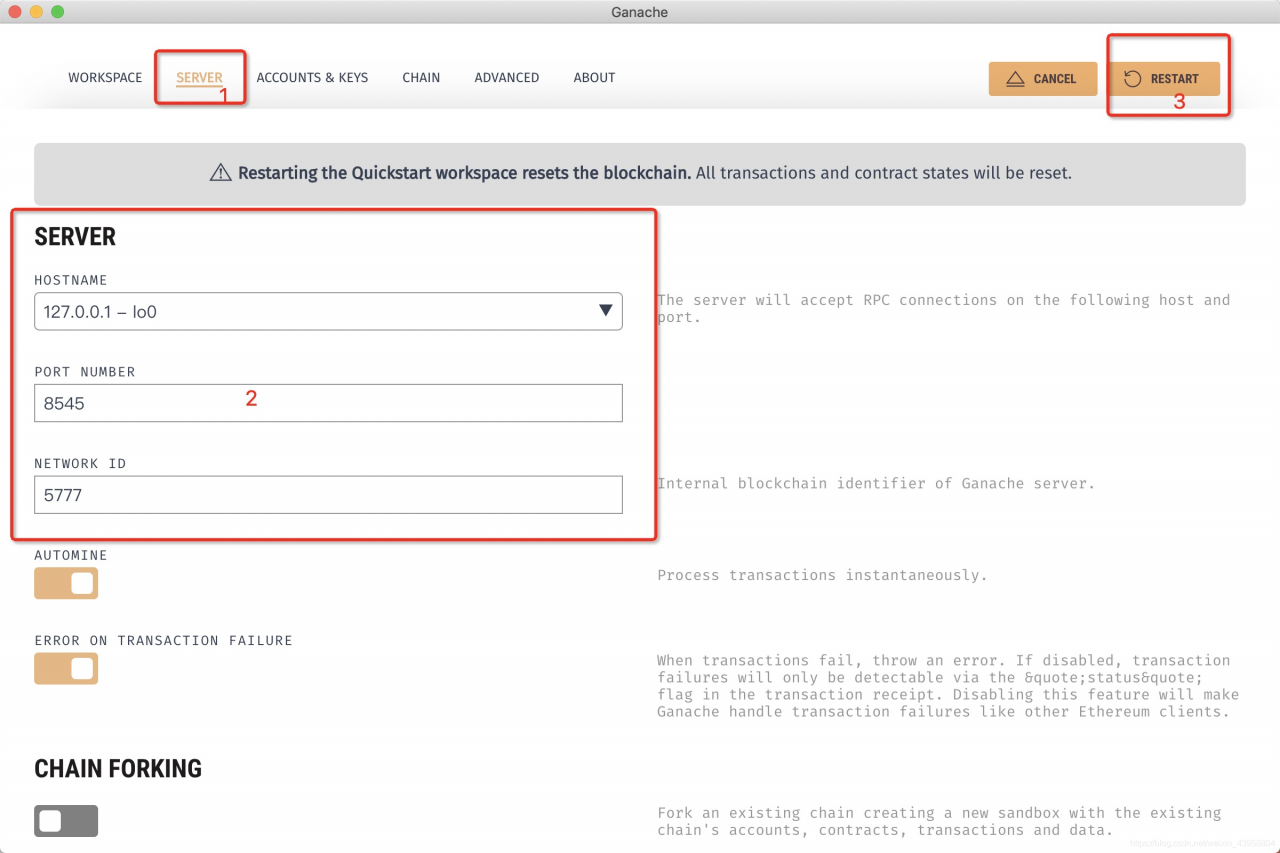Enable the Chain Forking switch
Viewport: 1280px width, 853px height.
click(66, 821)
